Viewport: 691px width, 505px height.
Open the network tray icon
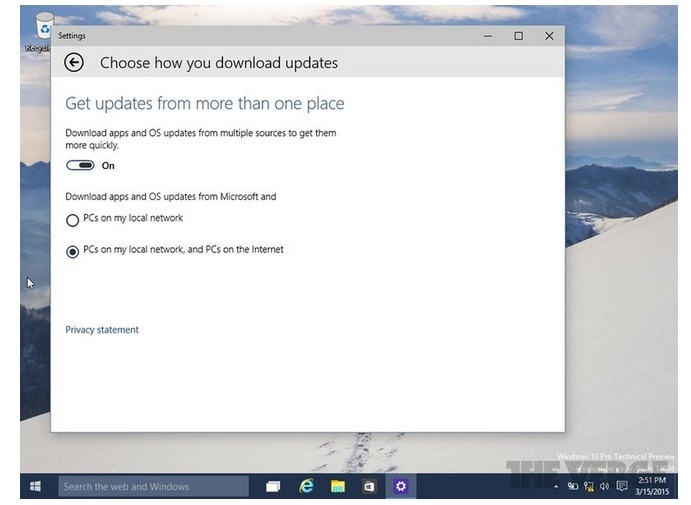coord(588,486)
